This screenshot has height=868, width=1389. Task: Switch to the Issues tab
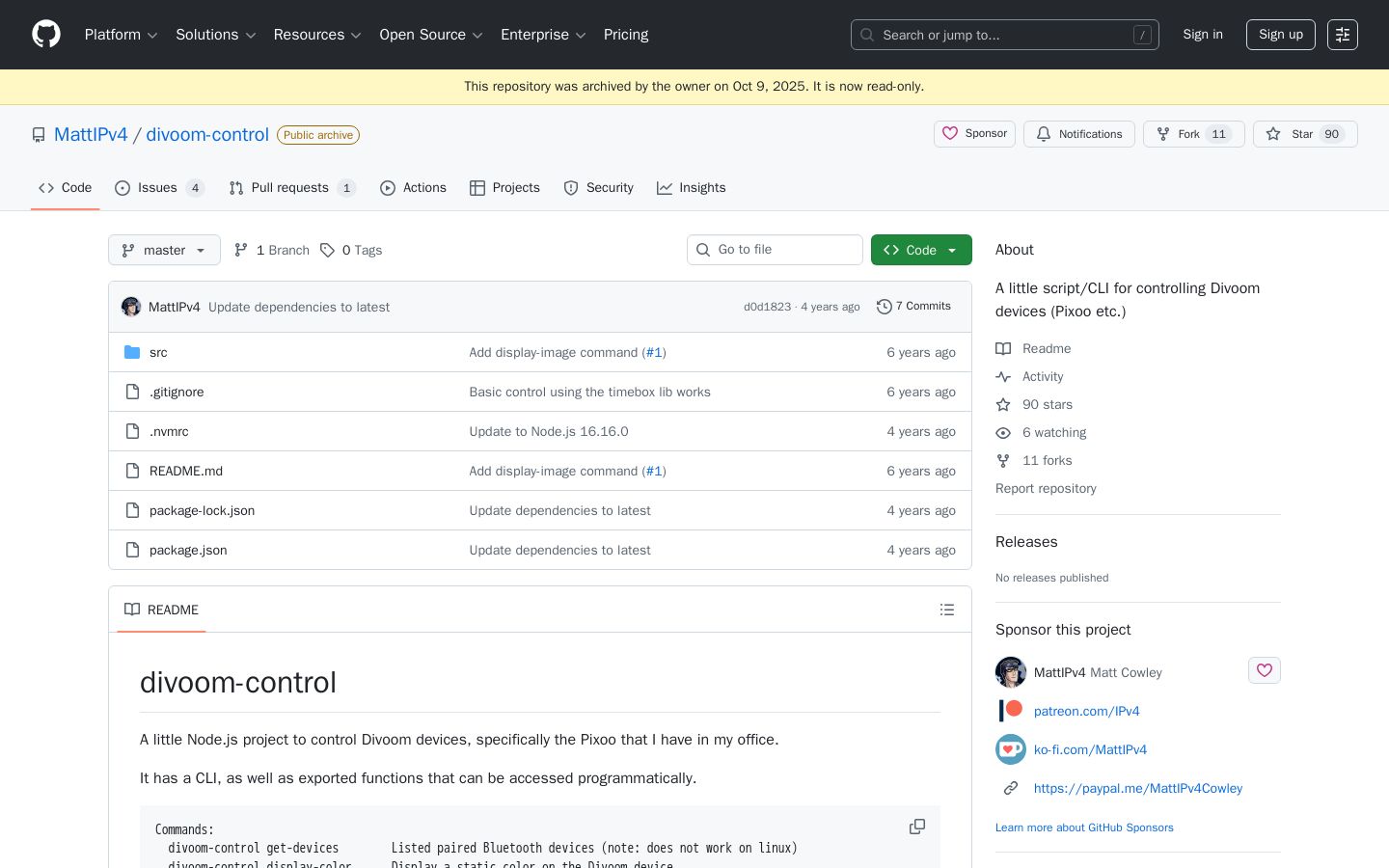[x=159, y=188]
